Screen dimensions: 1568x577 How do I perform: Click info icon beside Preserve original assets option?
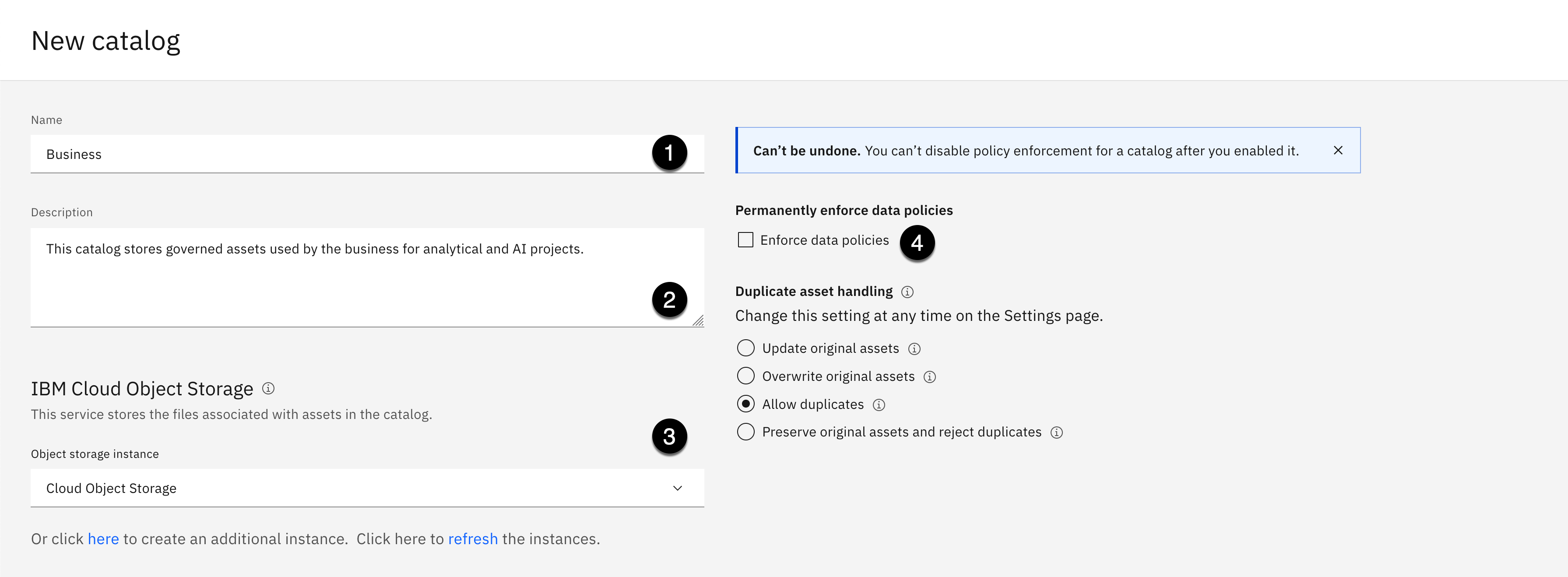tap(1057, 432)
